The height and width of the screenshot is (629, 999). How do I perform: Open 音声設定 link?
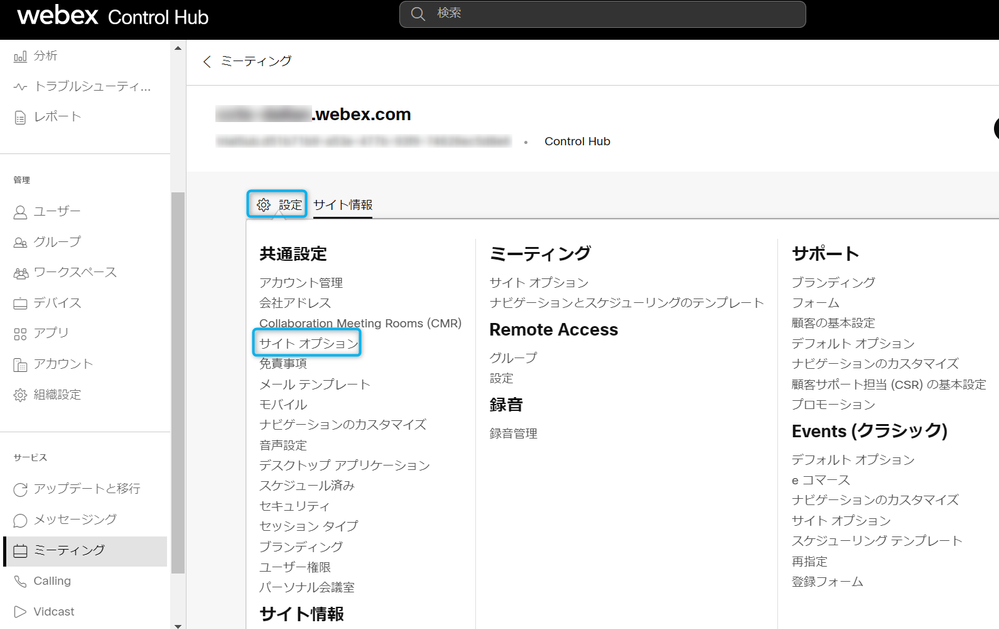pyautogui.click(x=283, y=445)
